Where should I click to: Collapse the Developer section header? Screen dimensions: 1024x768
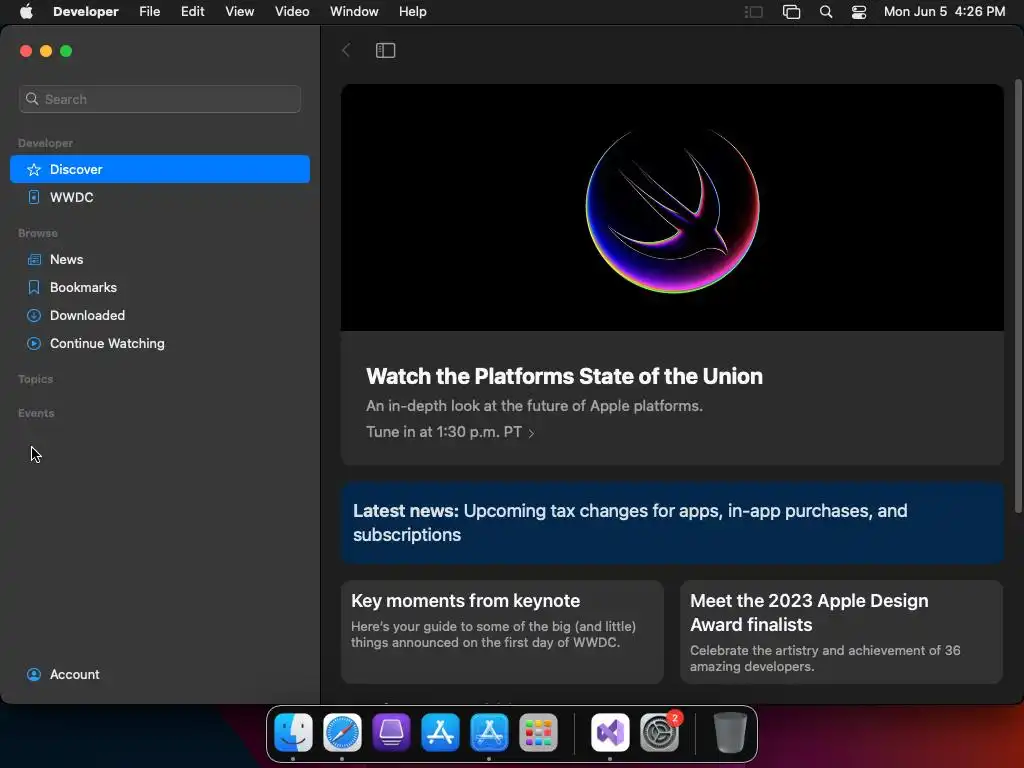pos(45,143)
